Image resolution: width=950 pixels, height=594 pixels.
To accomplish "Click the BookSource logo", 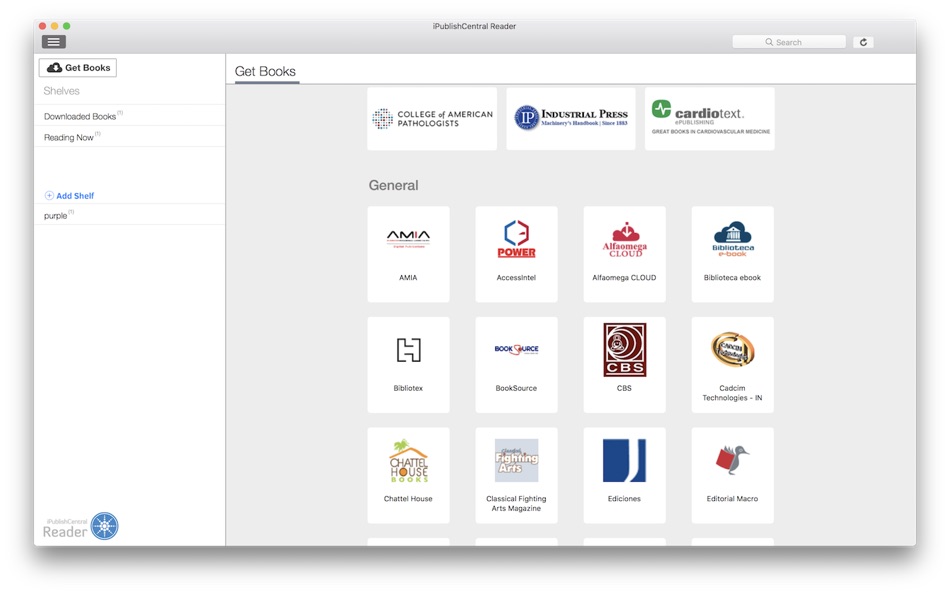I will (516, 349).
